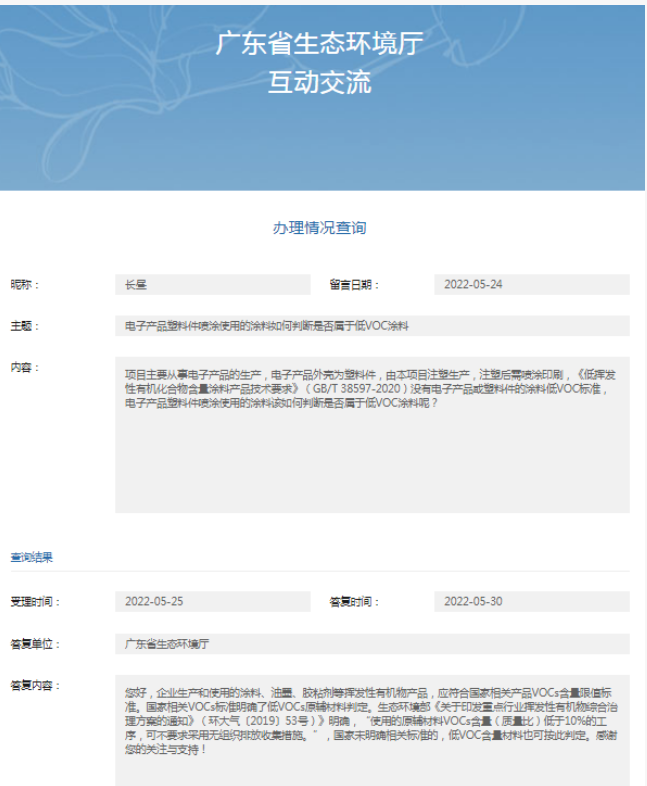
Task: Focus the 内容 message text area
Action: point(371,435)
